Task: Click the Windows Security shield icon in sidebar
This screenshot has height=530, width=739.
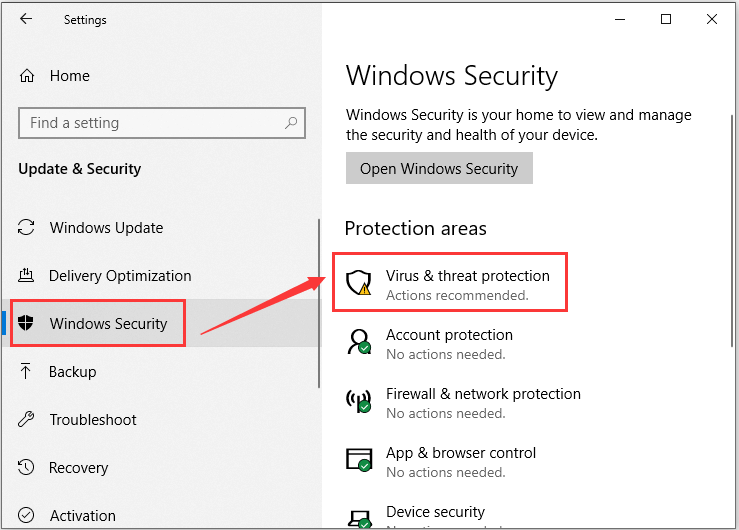Action: pos(26,323)
